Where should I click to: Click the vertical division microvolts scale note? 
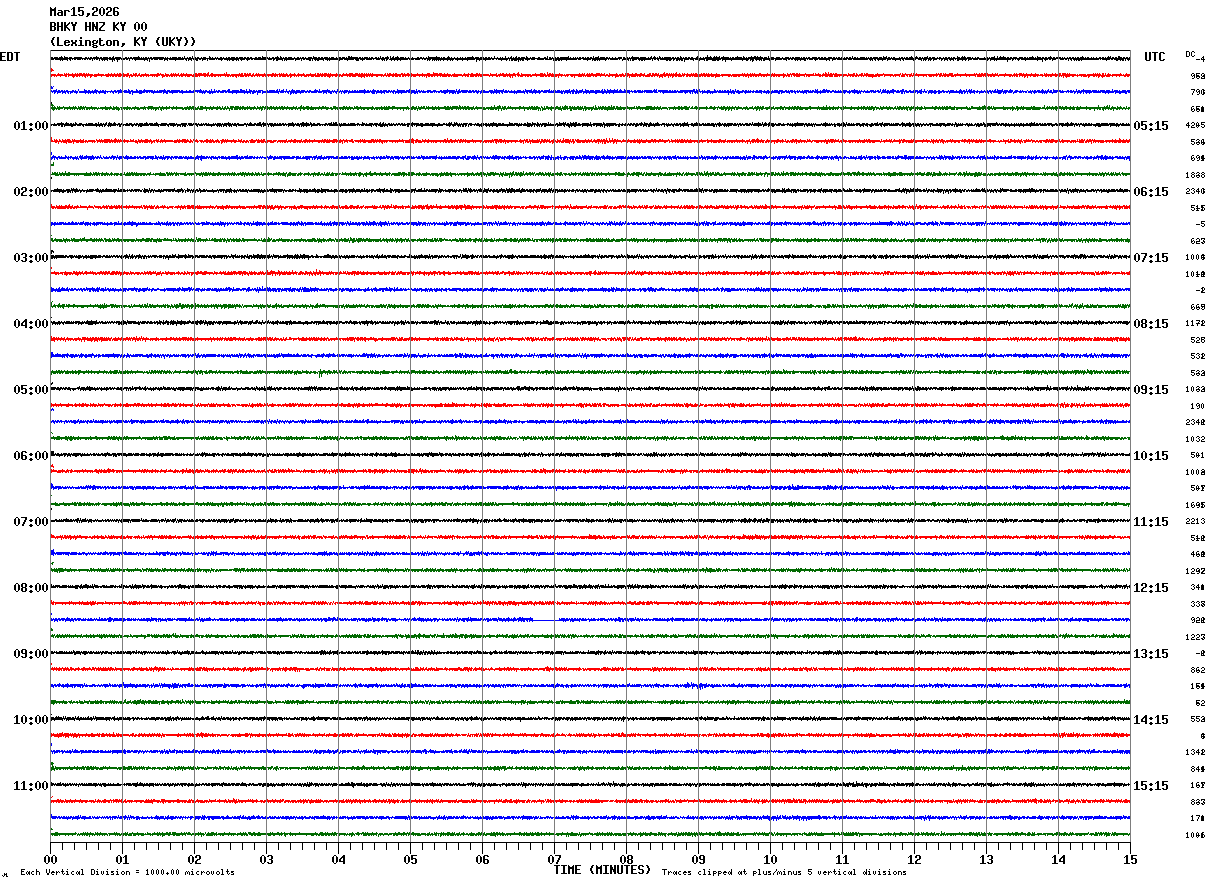coord(127,873)
